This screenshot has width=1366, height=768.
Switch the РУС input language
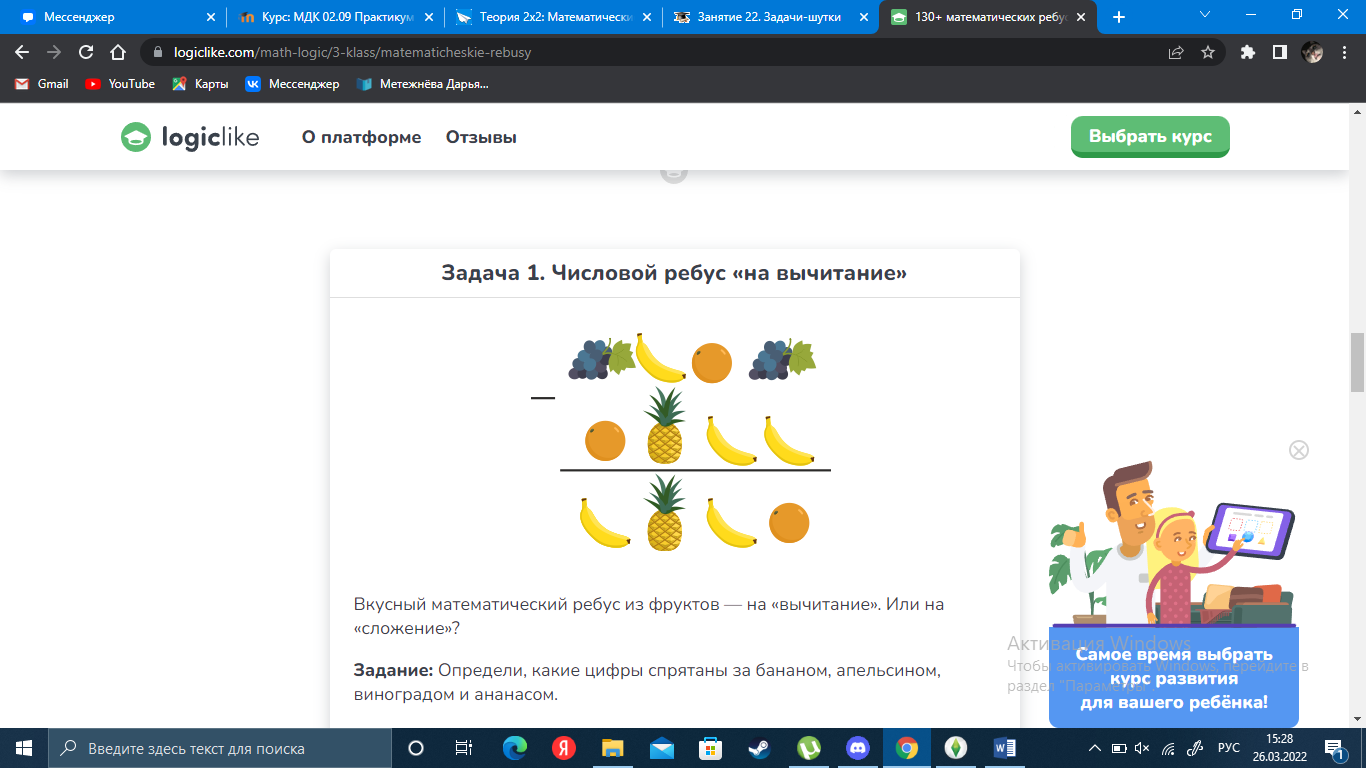[1228, 747]
